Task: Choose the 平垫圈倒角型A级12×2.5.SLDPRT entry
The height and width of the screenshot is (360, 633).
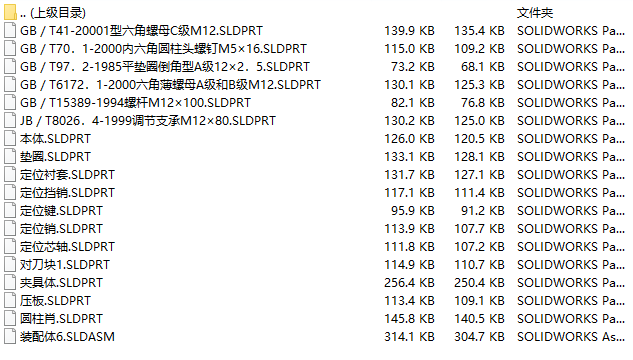Action: click(x=165, y=67)
